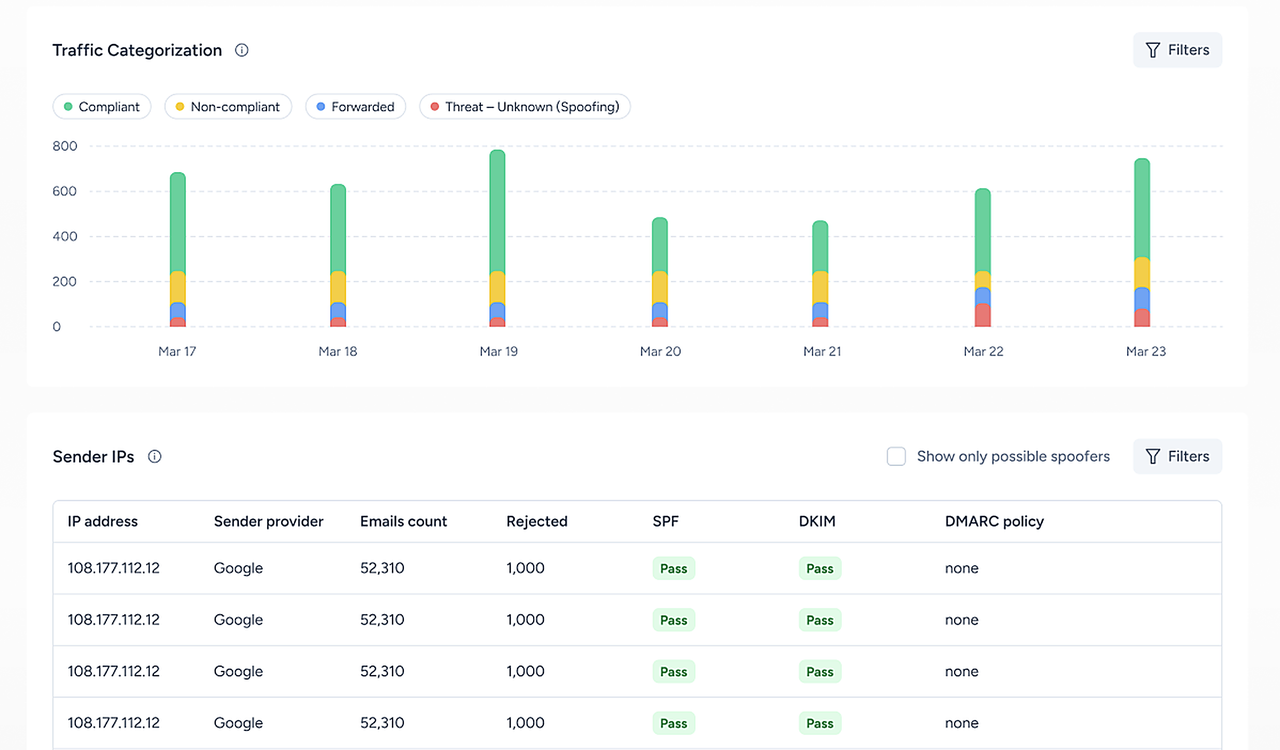Viewport: 1280px width, 750px height.
Task: Click the Sender IPs heading
Action: (x=93, y=456)
